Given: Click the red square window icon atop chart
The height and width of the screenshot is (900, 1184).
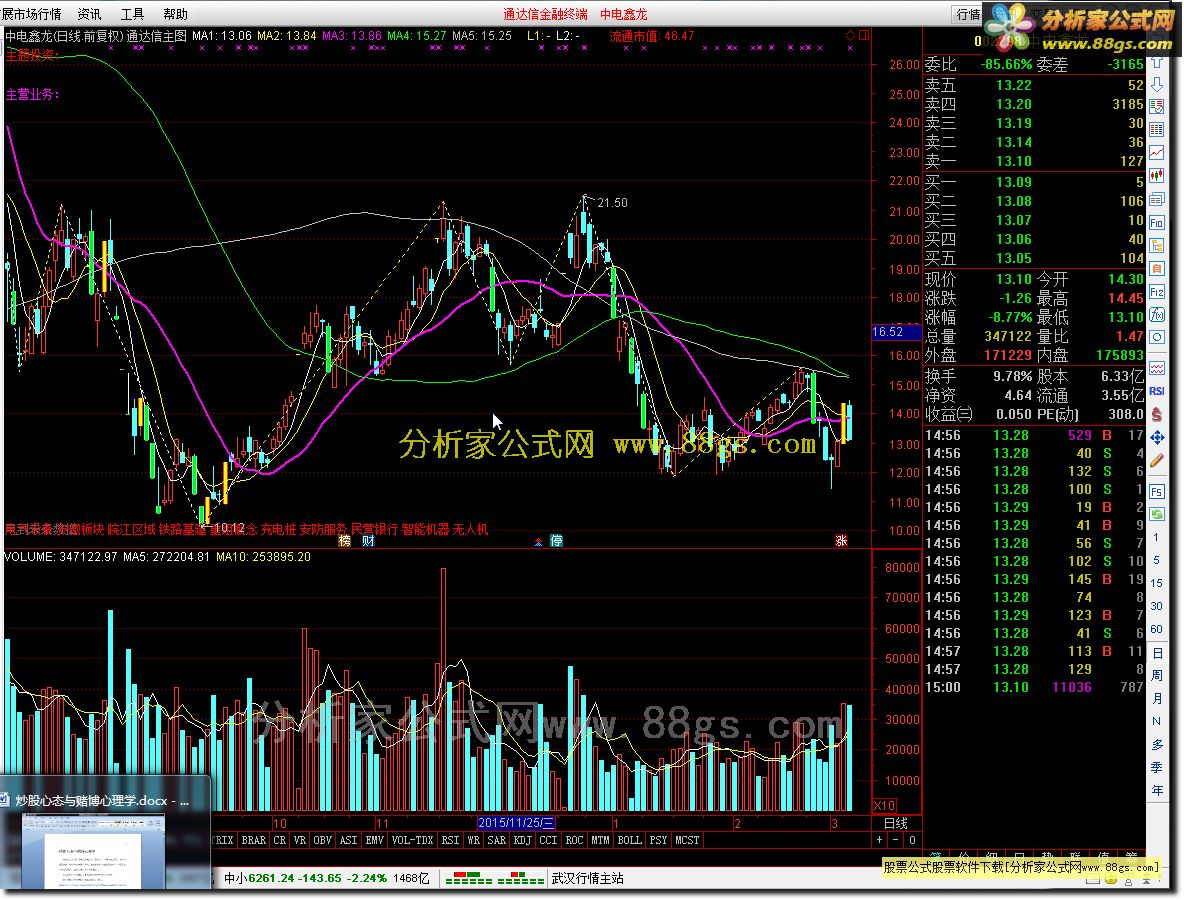Looking at the screenshot, I should pos(864,35).
